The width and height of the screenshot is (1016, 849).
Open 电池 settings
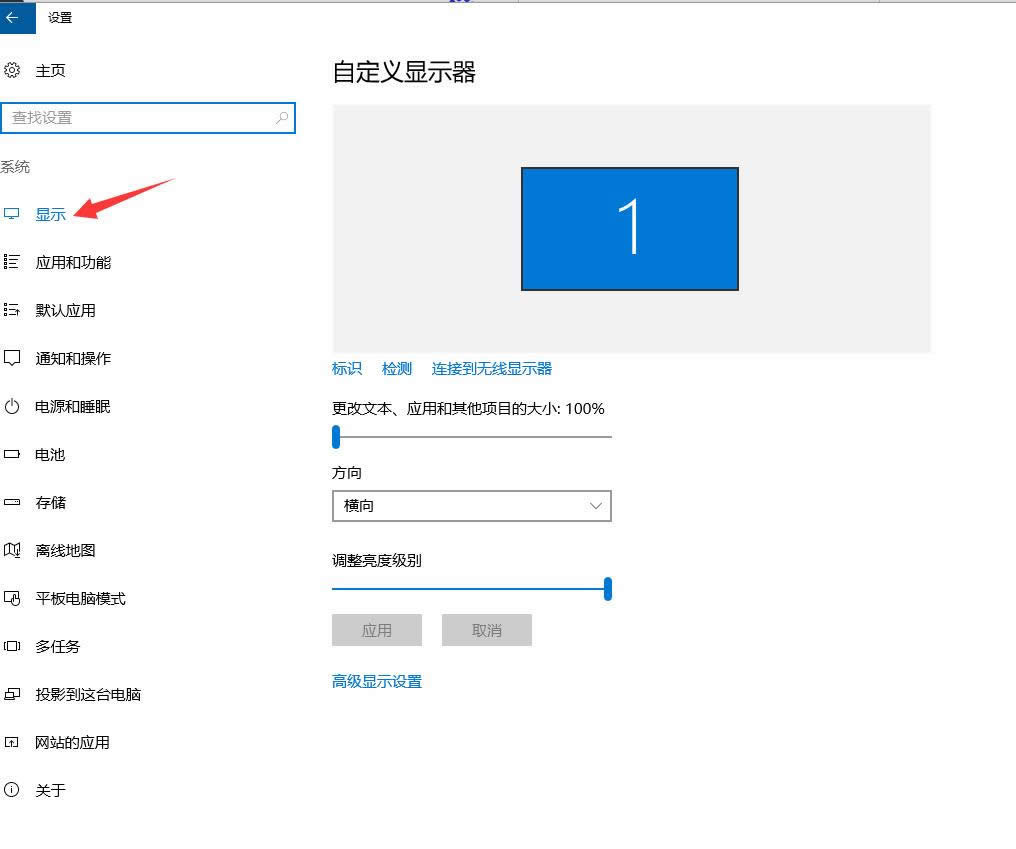click(50, 454)
